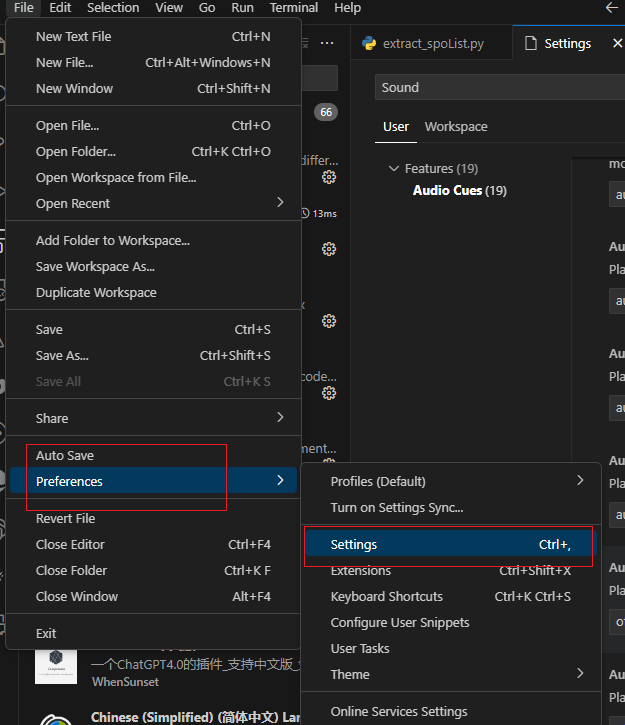Click the back arrow in title bar
This screenshot has width=625, height=725.
pyautogui.click(x=612, y=7)
